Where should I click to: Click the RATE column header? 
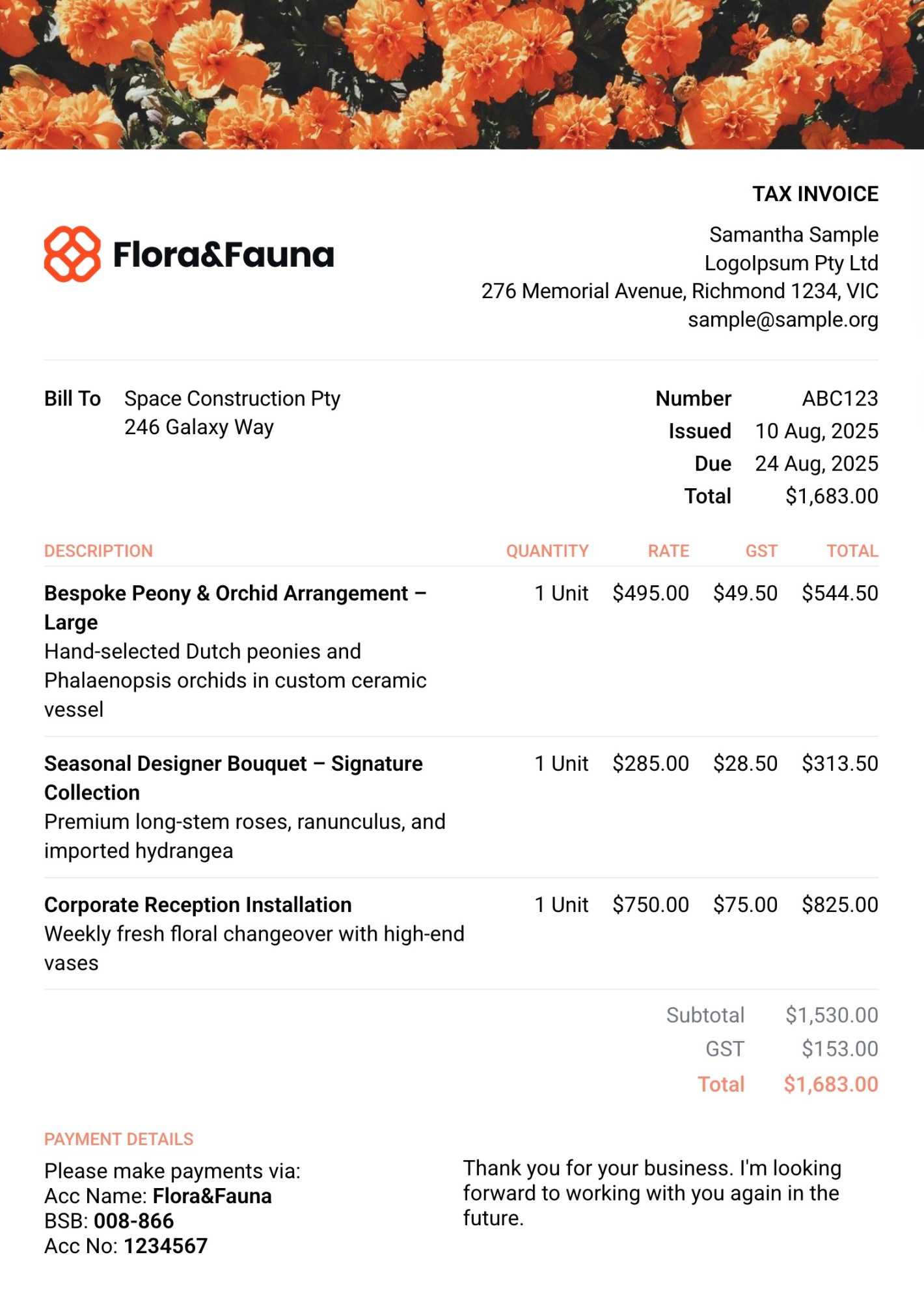point(668,551)
